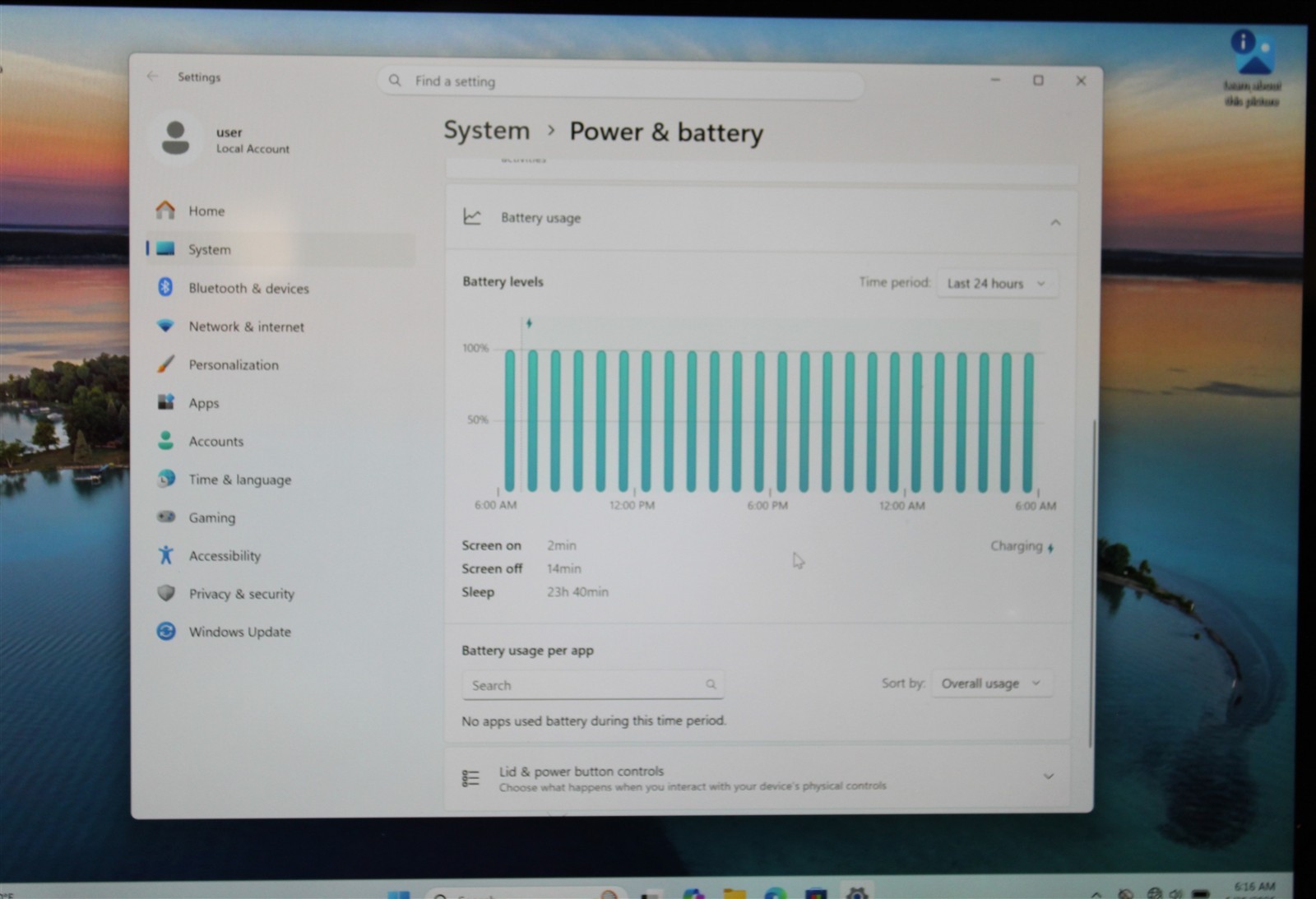
Task: Click the '2min' Screen on value
Action: [562, 545]
